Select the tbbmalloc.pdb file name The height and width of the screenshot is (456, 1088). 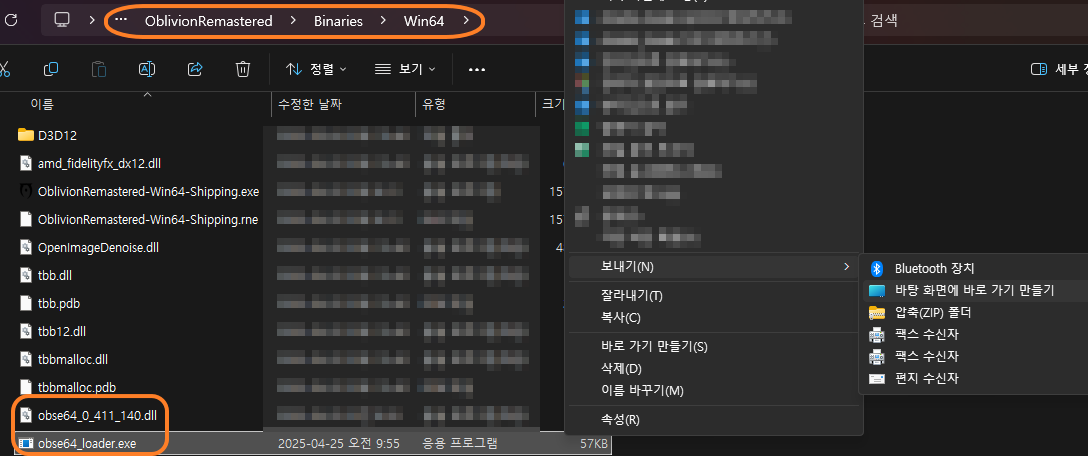click(76, 387)
